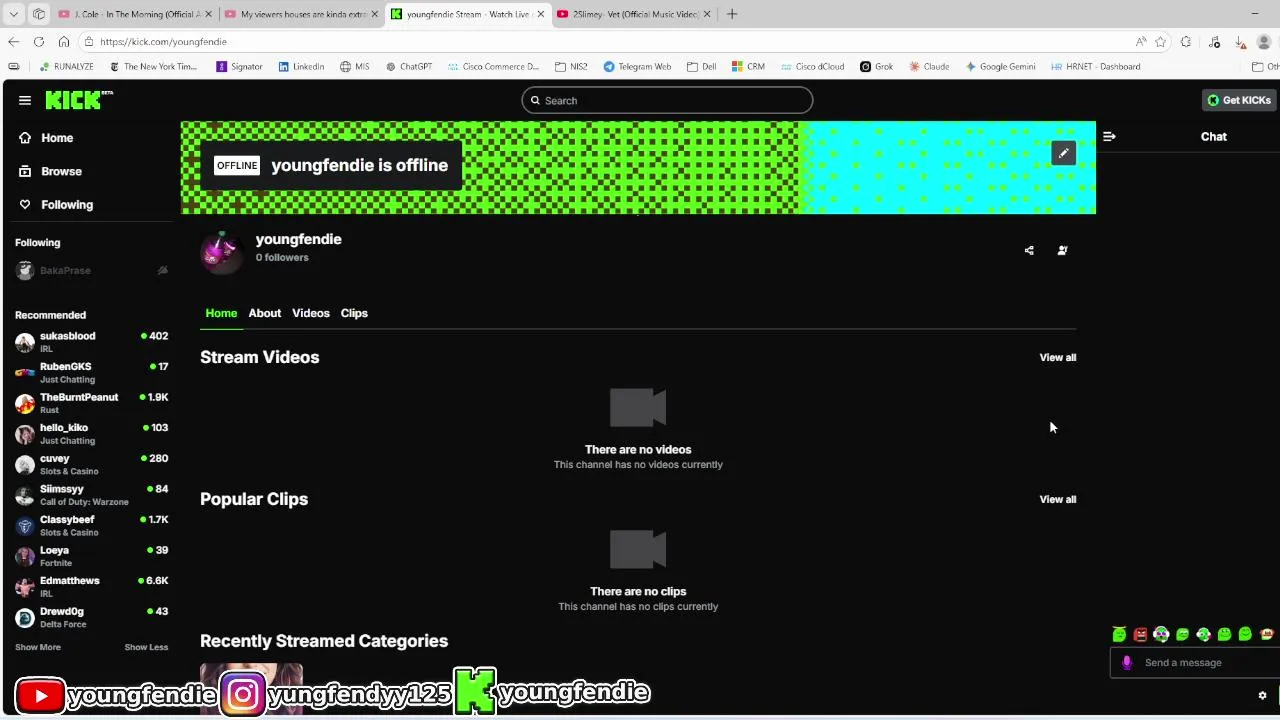Share the youngfendie channel
The width and height of the screenshot is (1280, 720).
point(1029,250)
